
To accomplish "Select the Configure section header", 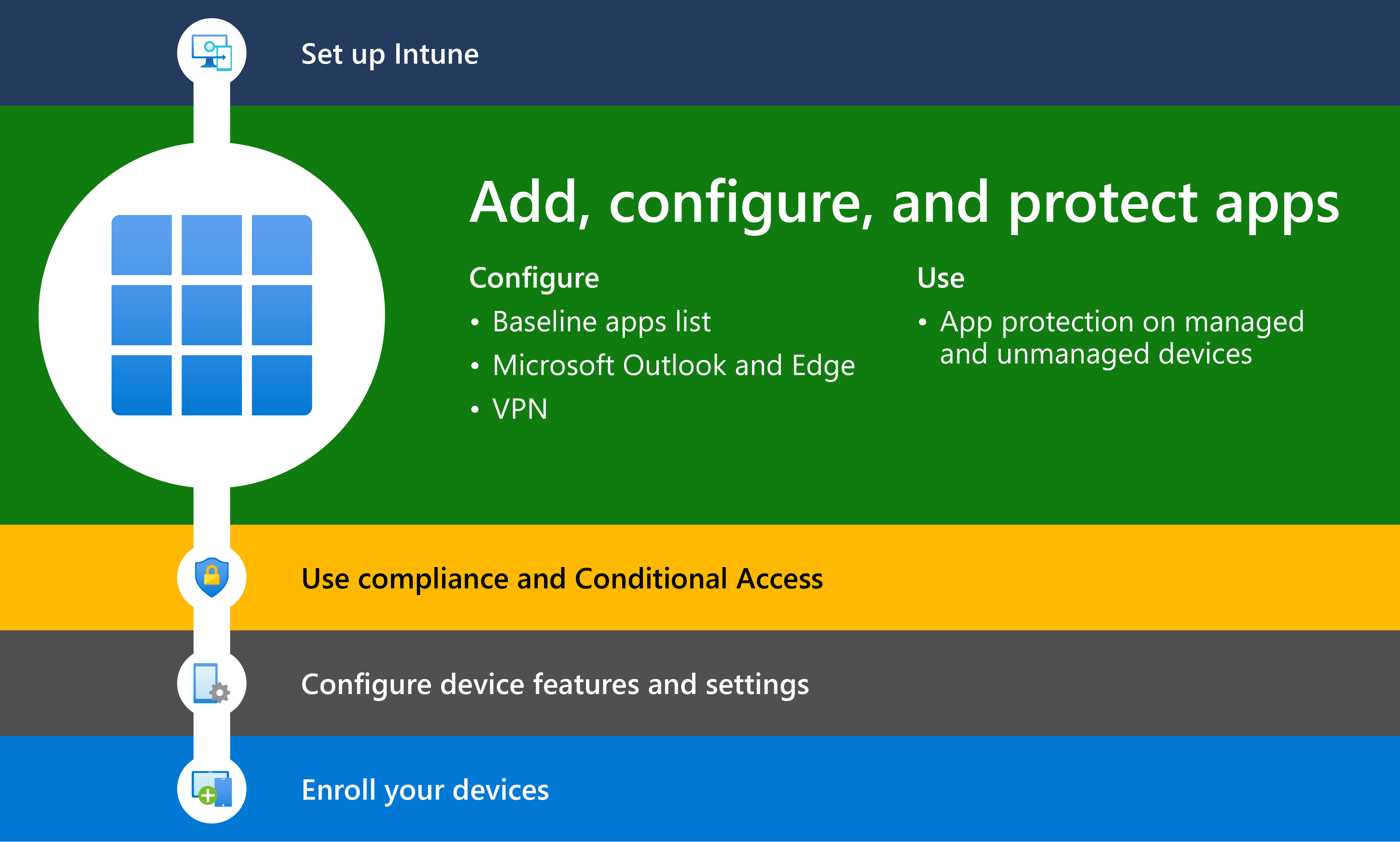I will (x=534, y=277).
